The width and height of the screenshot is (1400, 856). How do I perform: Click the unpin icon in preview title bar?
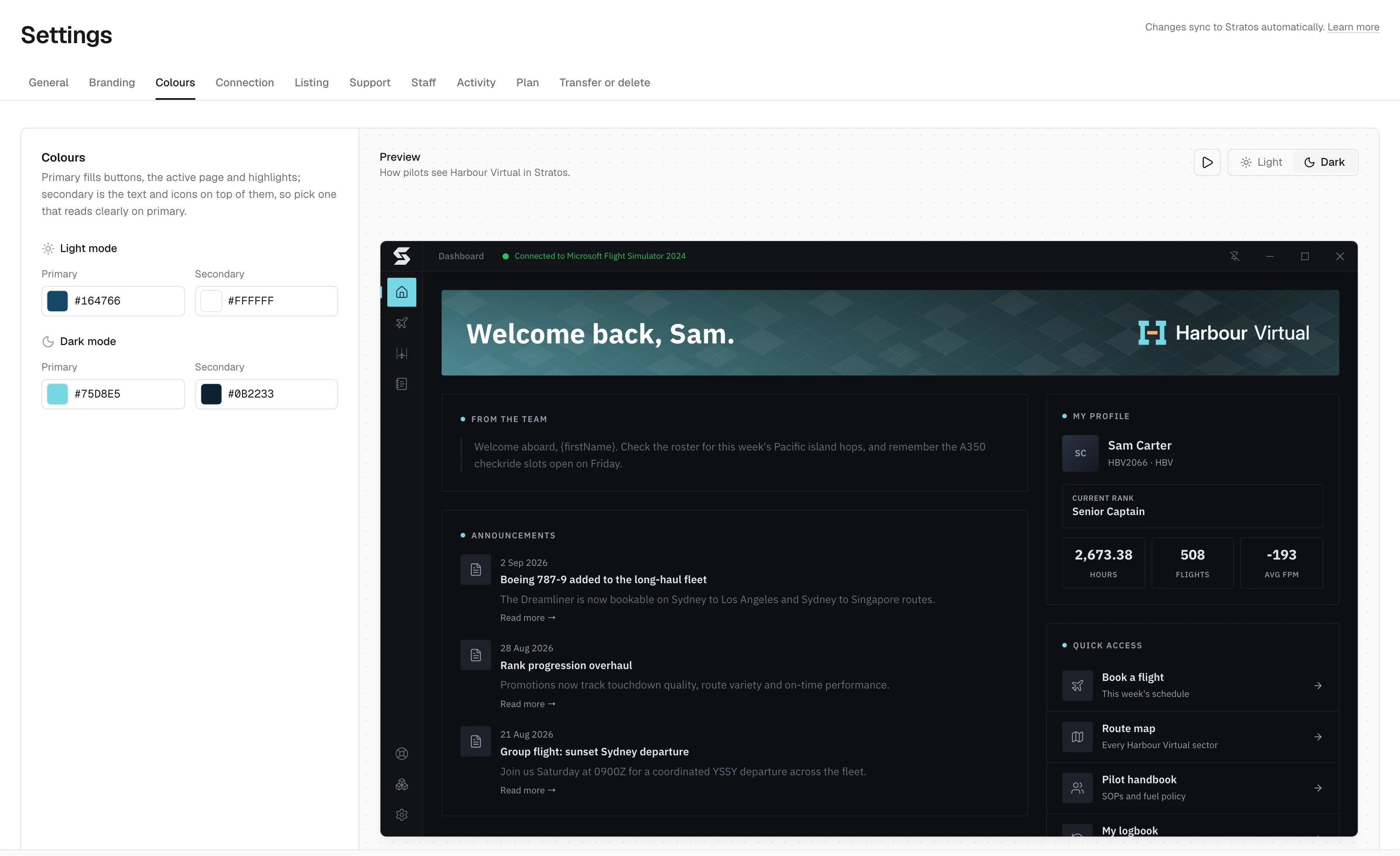coord(1235,256)
